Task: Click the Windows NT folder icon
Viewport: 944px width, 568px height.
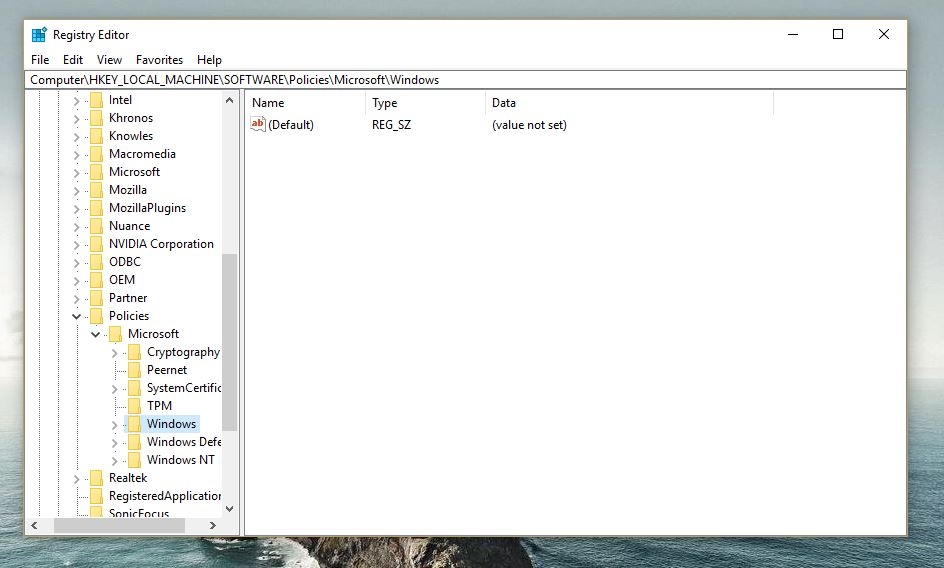Action: pos(135,460)
